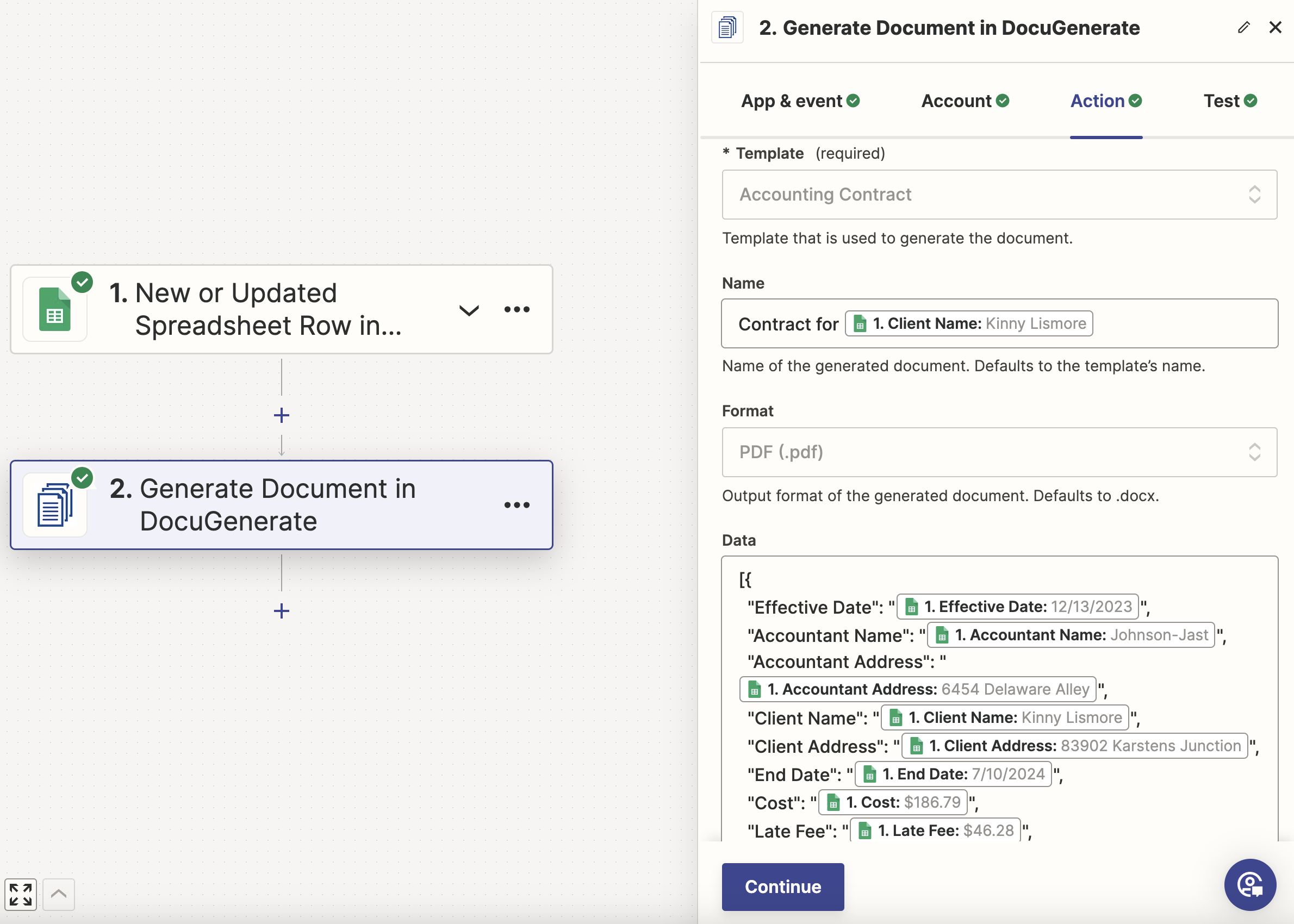1294x924 pixels.
Task: Click the Client Address 83902 Karstens Junction pill
Action: [1075, 745]
